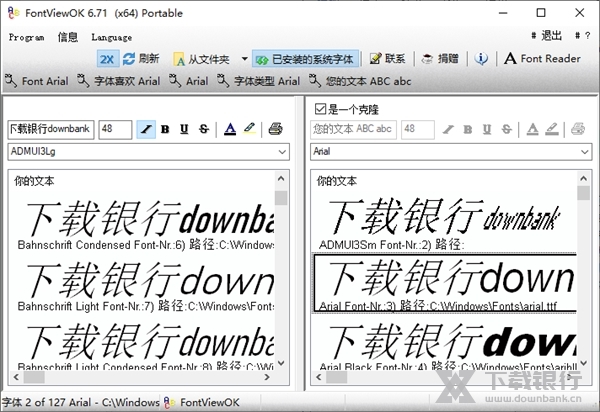
Task: Toggle bold in the left panel
Action: coord(165,129)
